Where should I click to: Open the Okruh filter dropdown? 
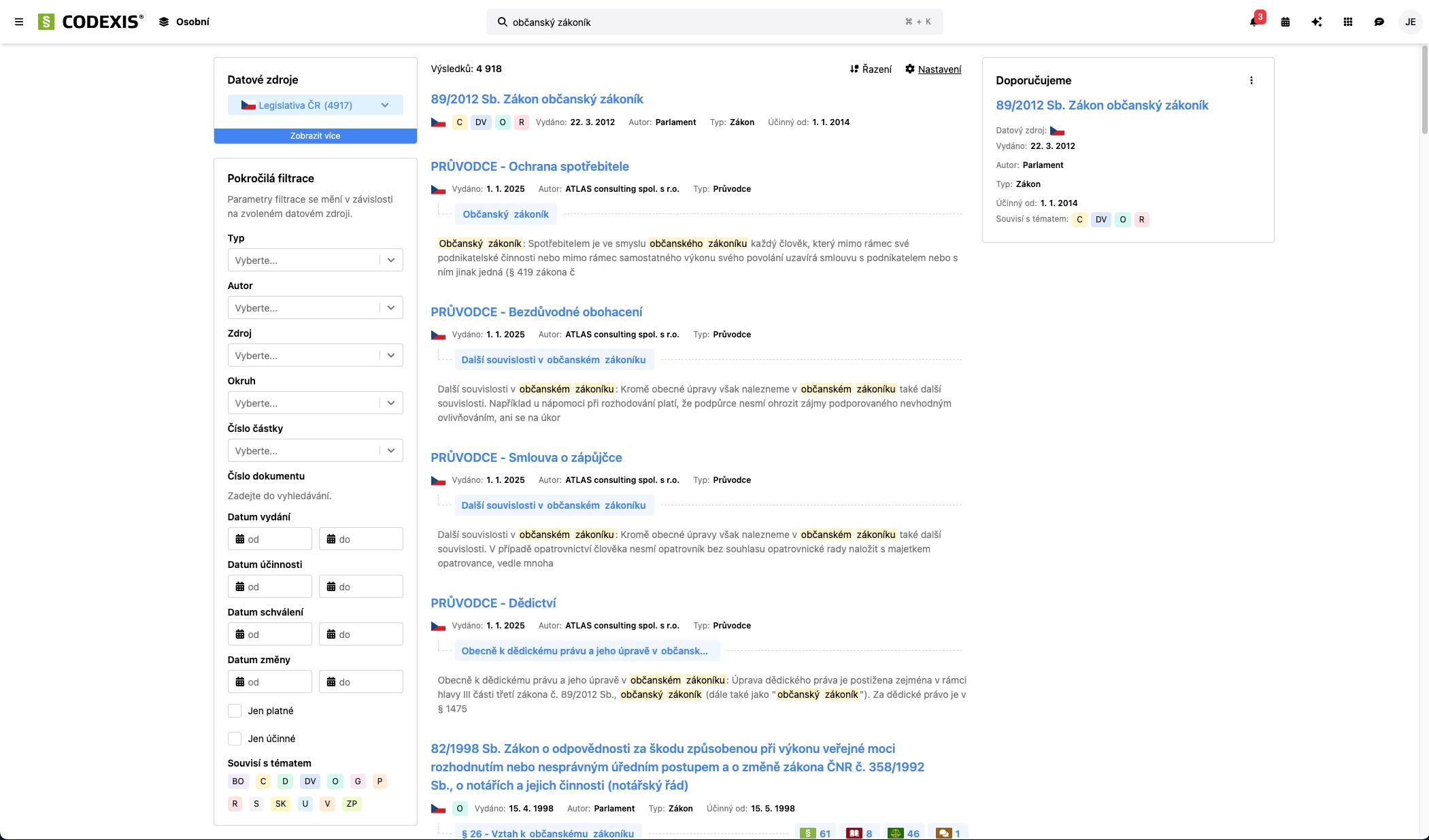[x=316, y=403]
